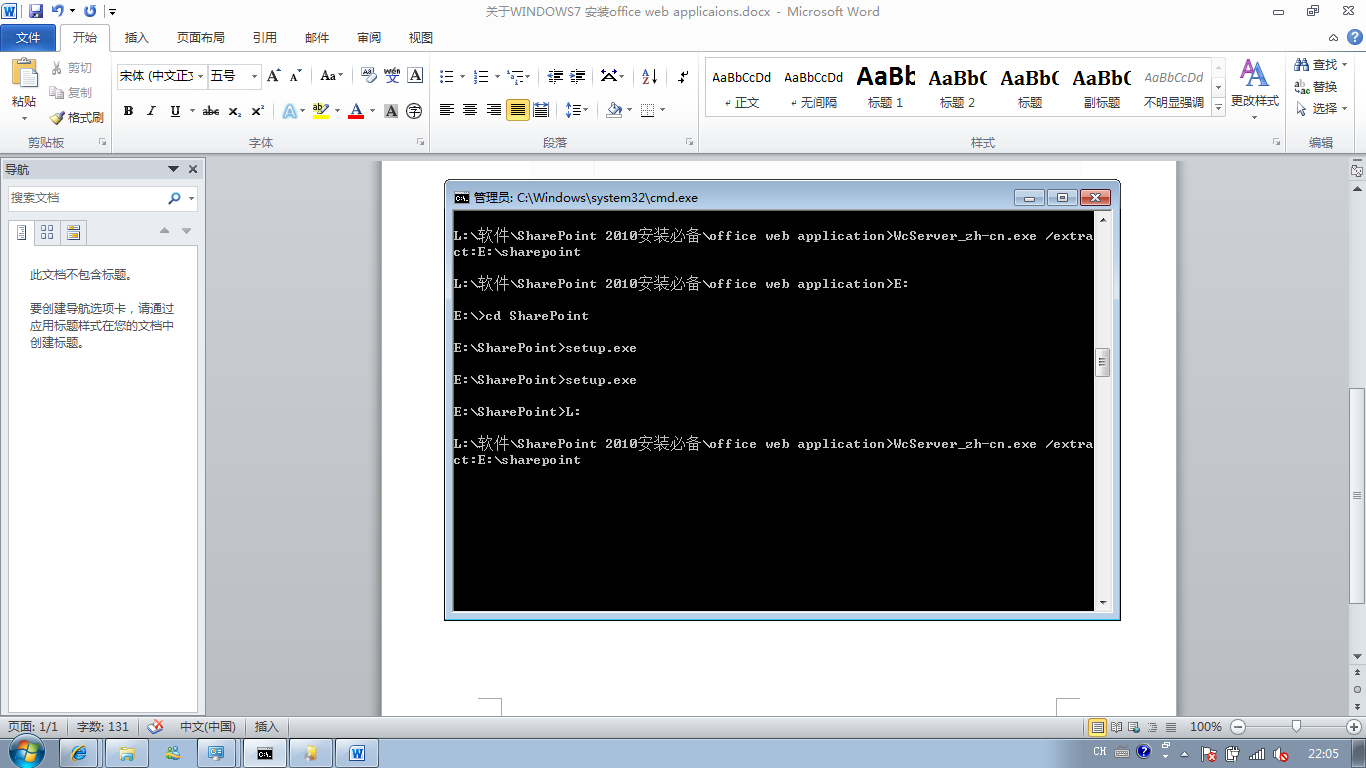The image size is (1366, 768).
Task: Grow the font size
Action: point(273,76)
